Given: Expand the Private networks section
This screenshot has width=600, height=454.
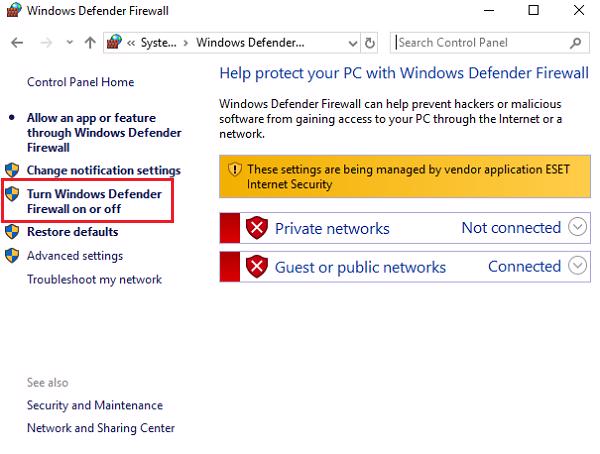Looking at the screenshot, I should pyautogui.click(x=577, y=228).
